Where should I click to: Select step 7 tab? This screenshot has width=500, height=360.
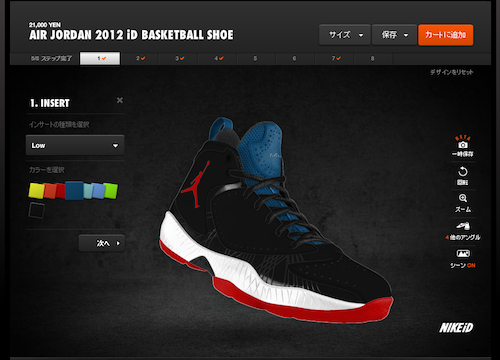[x=335, y=58]
